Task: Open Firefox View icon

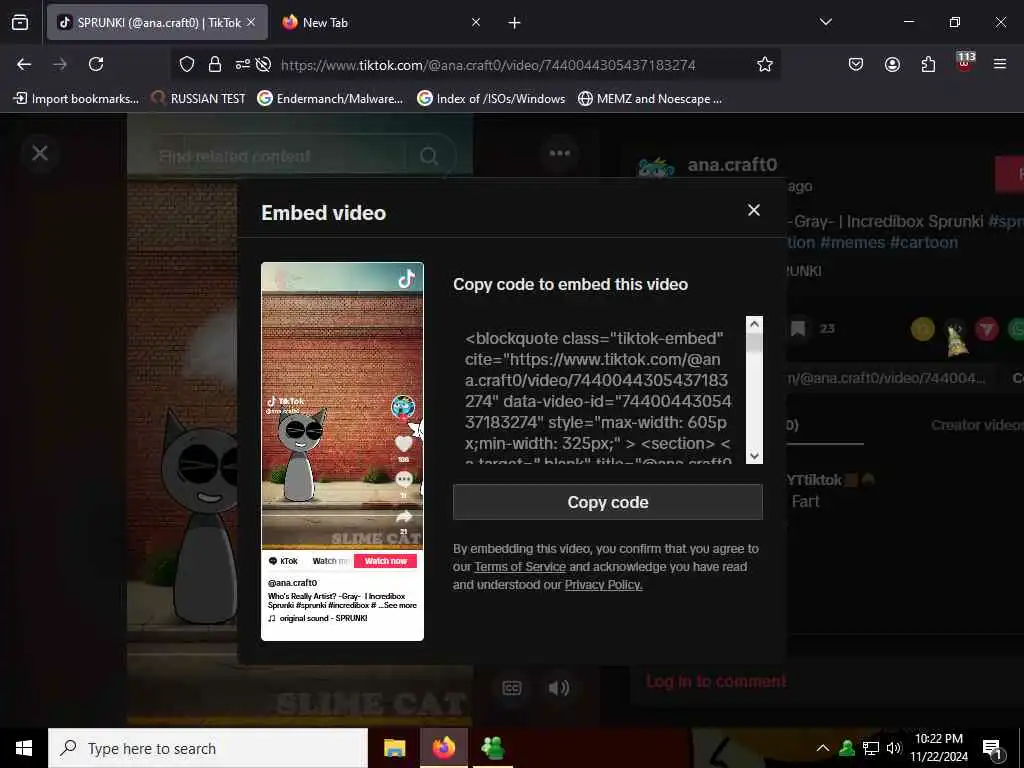Action: pyautogui.click(x=20, y=22)
